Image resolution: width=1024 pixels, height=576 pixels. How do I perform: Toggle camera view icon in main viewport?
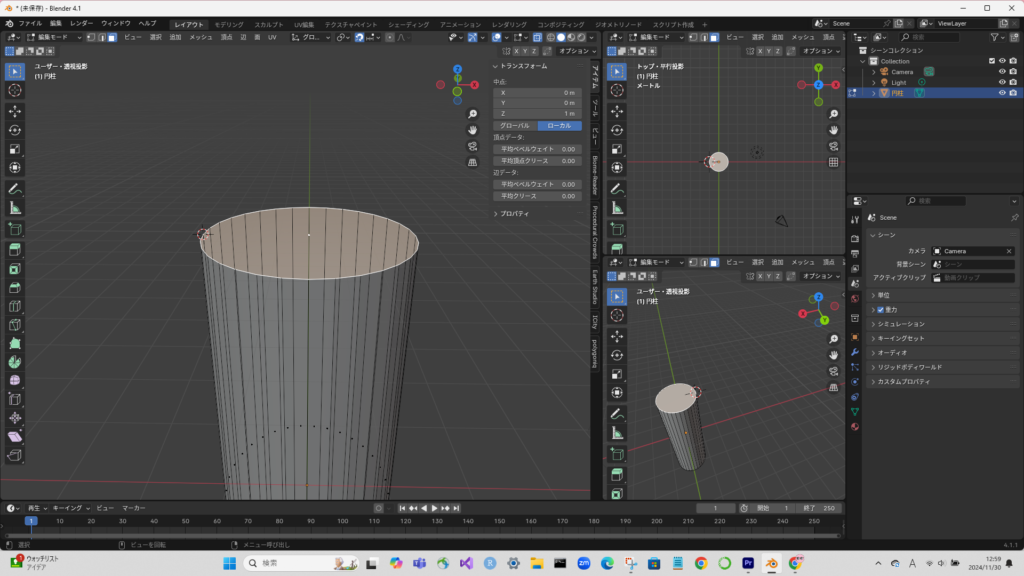[x=472, y=145]
